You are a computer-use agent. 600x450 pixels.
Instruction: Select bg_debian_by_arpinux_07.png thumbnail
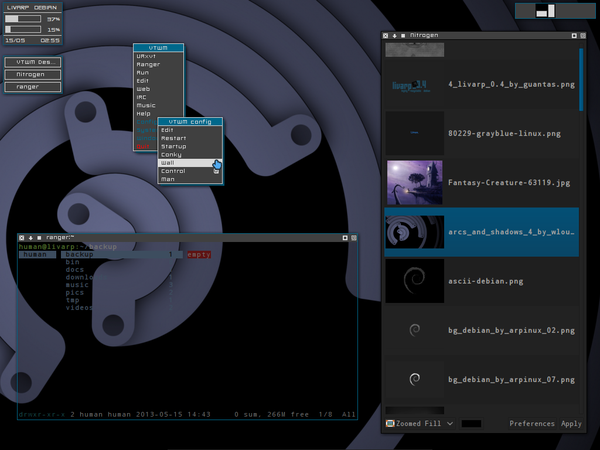(415, 379)
